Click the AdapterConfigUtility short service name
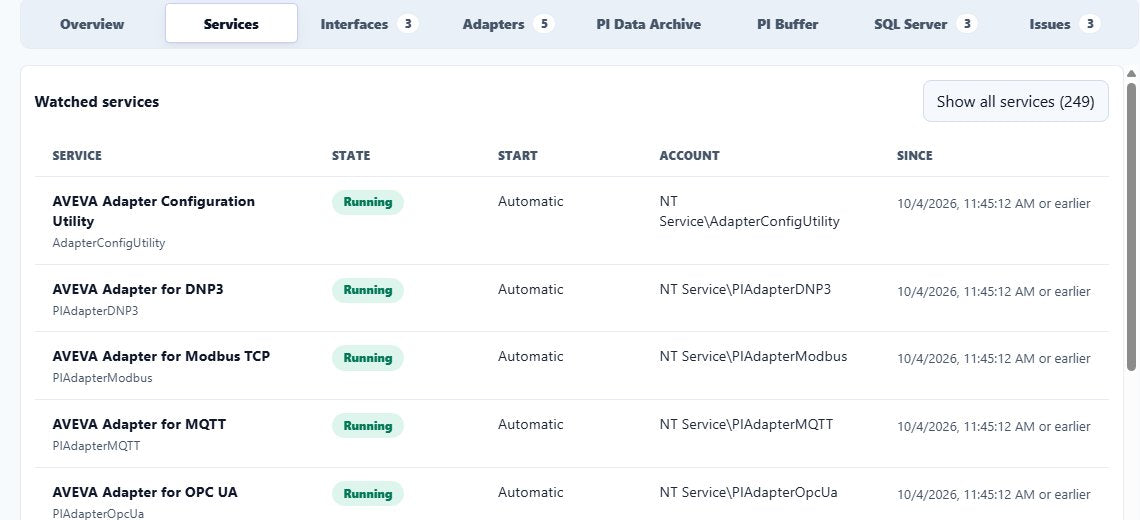The image size is (1140, 520). pyautogui.click(x=109, y=243)
